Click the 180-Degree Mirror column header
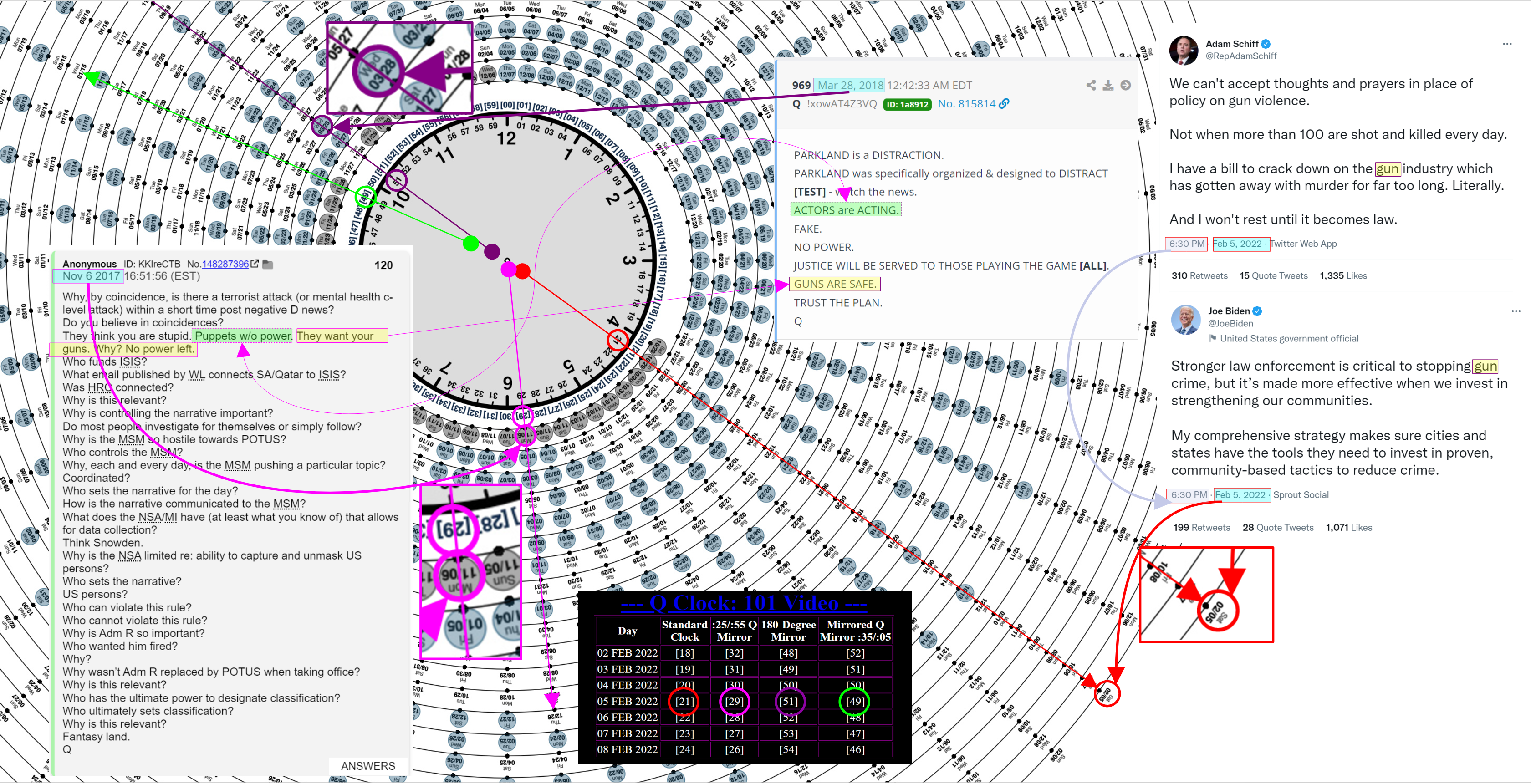Image resolution: width=1531 pixels, height=784 pixels. 788,631
